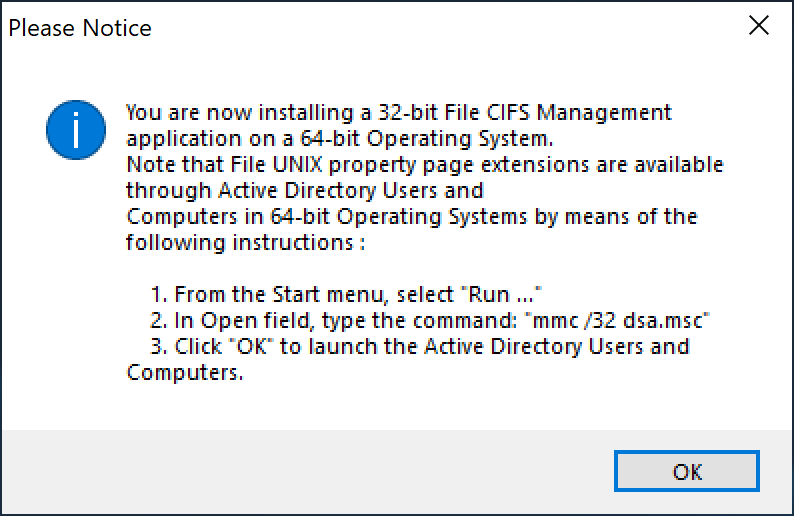Click the quoted "mmc /32 dsa.msc" command text
The image size is (794, 516).
[x=636, y=321]
